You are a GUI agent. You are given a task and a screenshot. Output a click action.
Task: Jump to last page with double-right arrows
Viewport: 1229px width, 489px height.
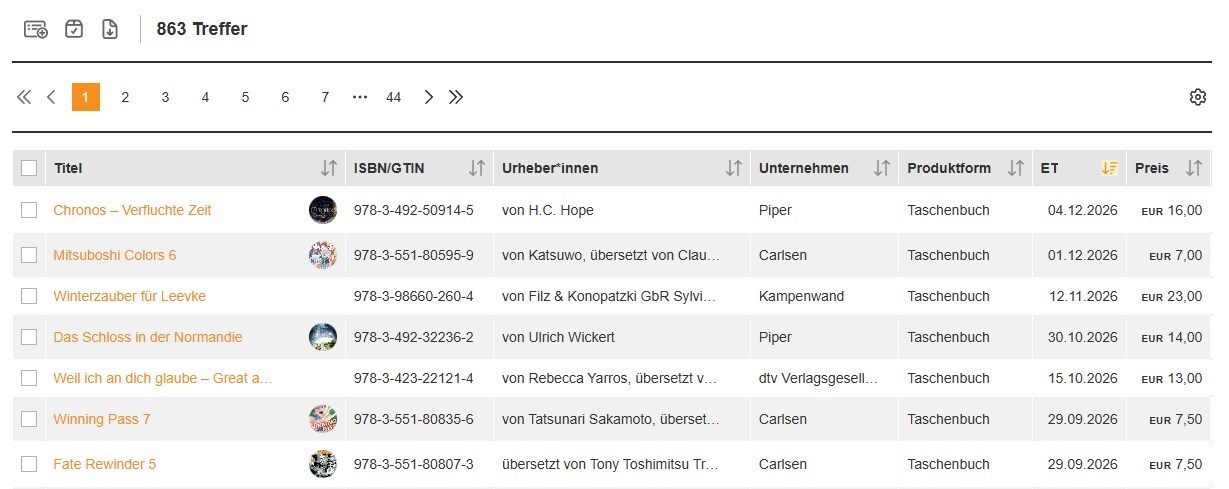tap(456, 97)
